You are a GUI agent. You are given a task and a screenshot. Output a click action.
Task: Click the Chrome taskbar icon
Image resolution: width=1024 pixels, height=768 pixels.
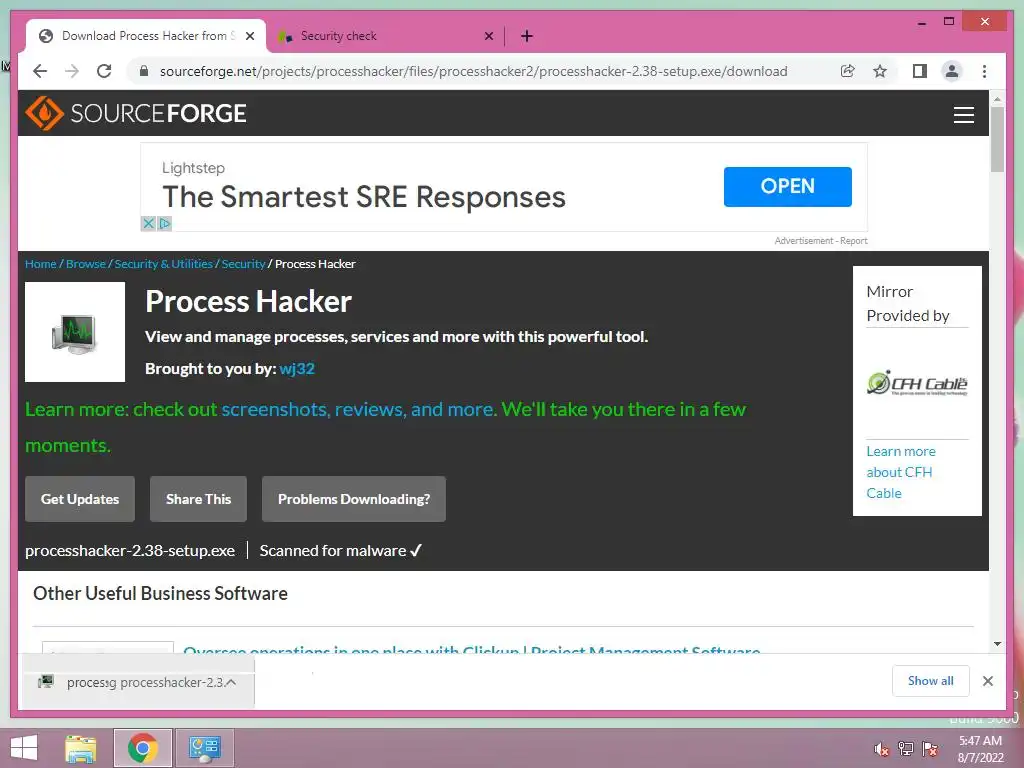click(142, 748)
